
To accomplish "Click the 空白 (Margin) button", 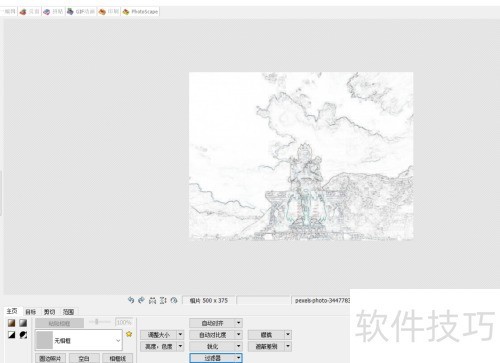I will pos(84,358).
